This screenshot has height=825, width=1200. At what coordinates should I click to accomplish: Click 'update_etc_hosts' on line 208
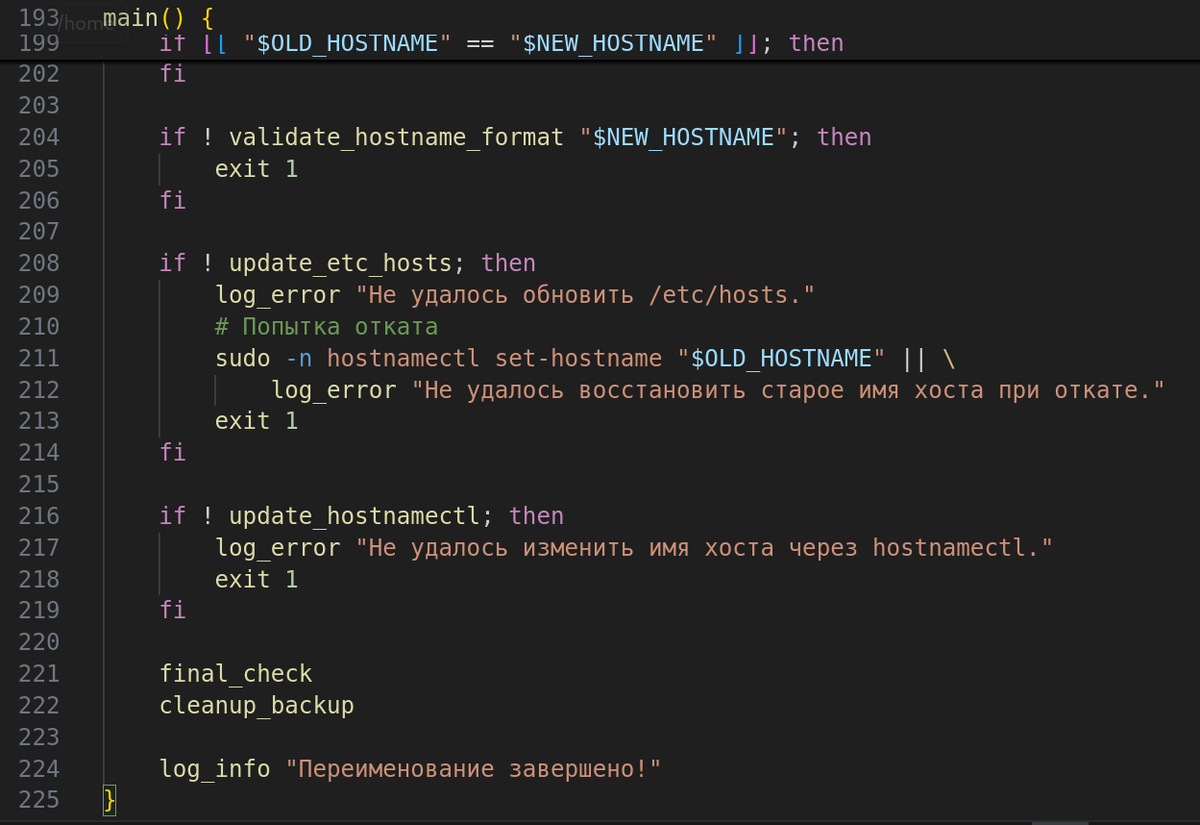click(341, 263)
